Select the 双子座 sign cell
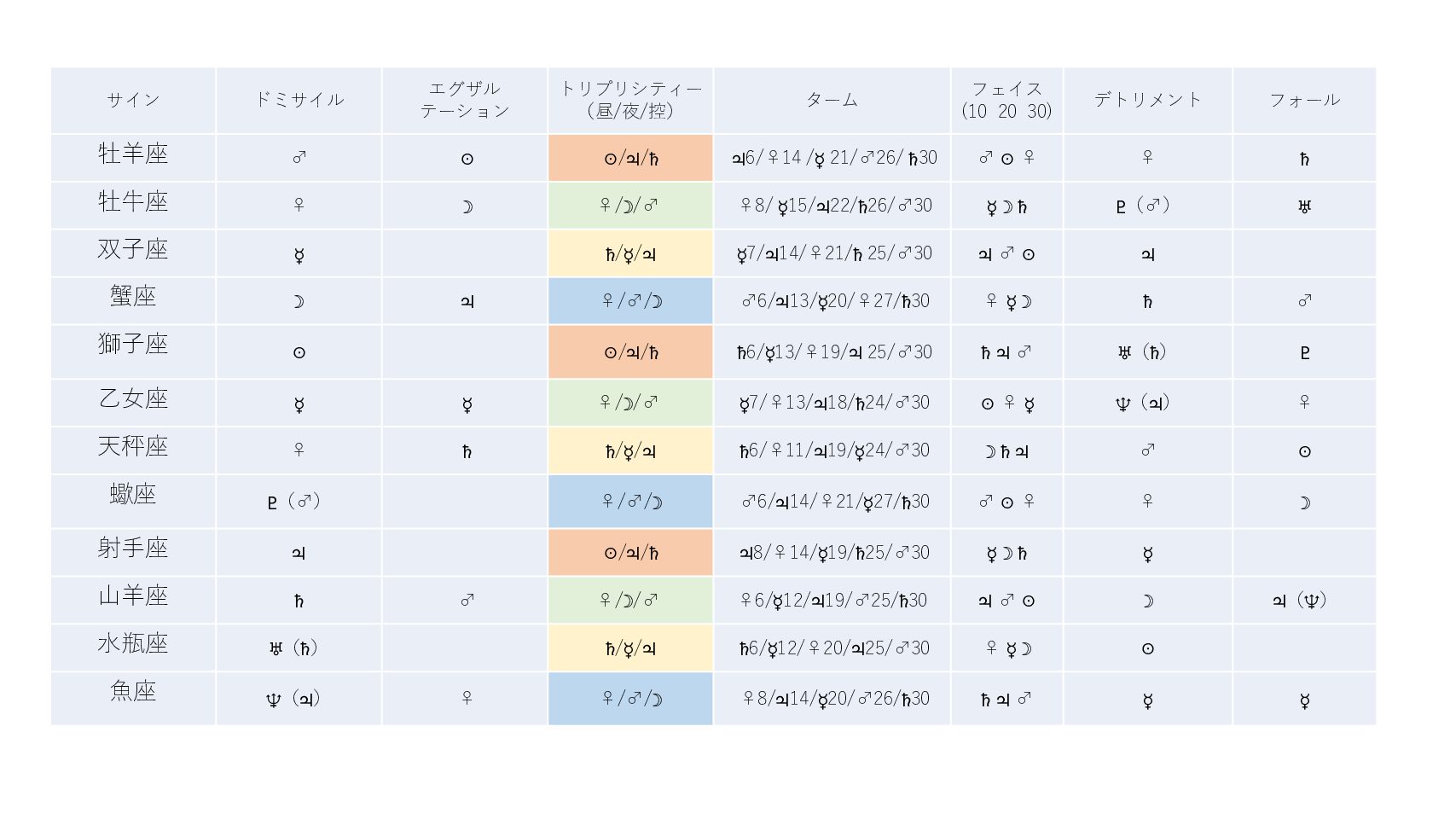Screen dimensions: 1456x819 pyautogui.click(x=133, y=253)
